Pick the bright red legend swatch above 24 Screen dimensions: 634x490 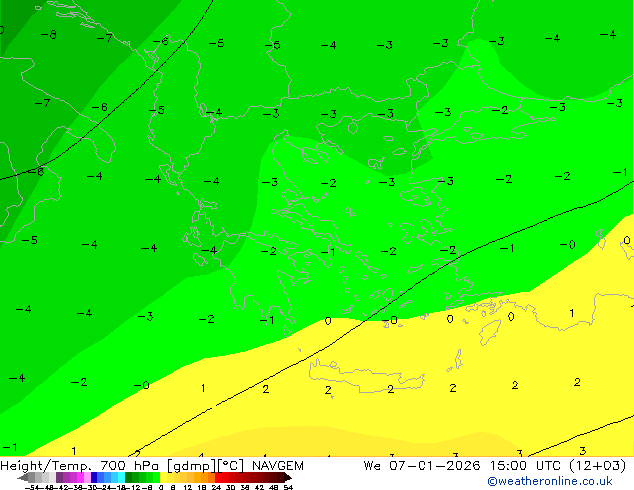tap(218, 477)
